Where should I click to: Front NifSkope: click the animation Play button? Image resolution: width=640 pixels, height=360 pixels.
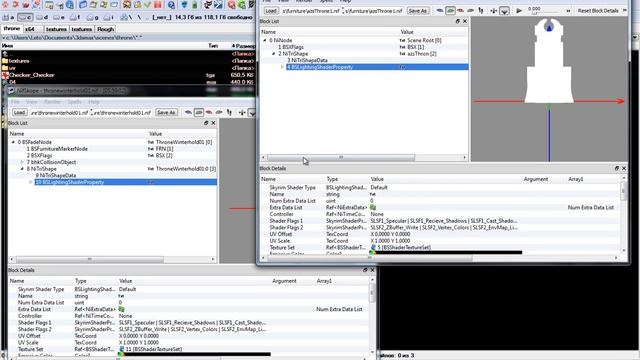[519, 11]
